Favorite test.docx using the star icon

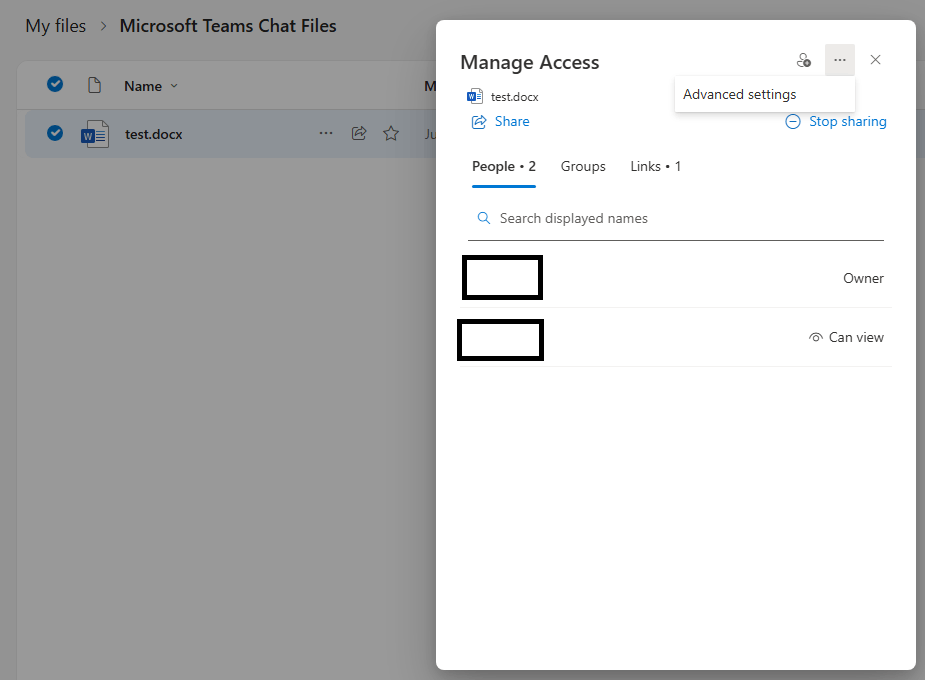click(x=390, y=133)
